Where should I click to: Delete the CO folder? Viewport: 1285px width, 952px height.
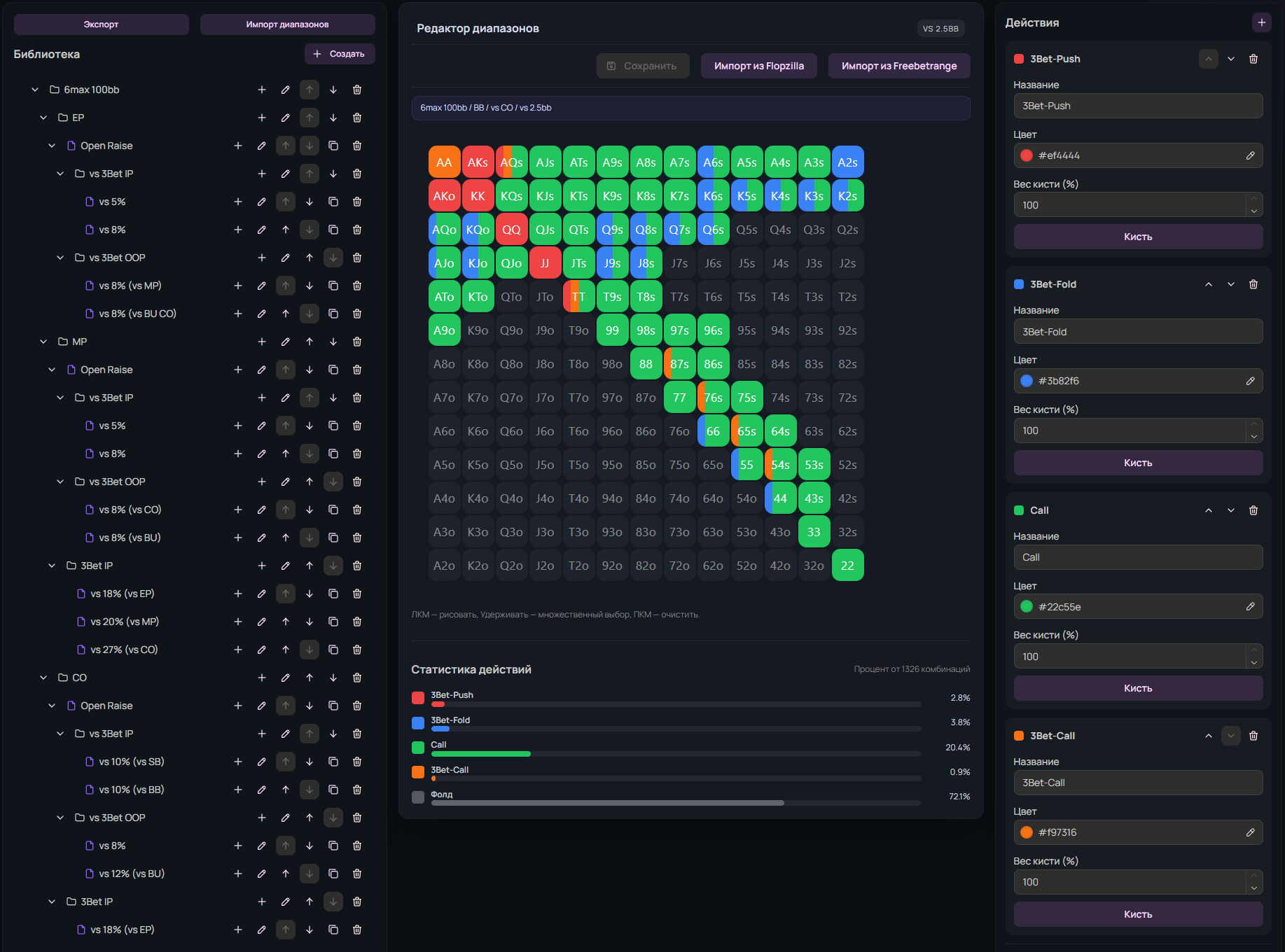coord(357,678)
